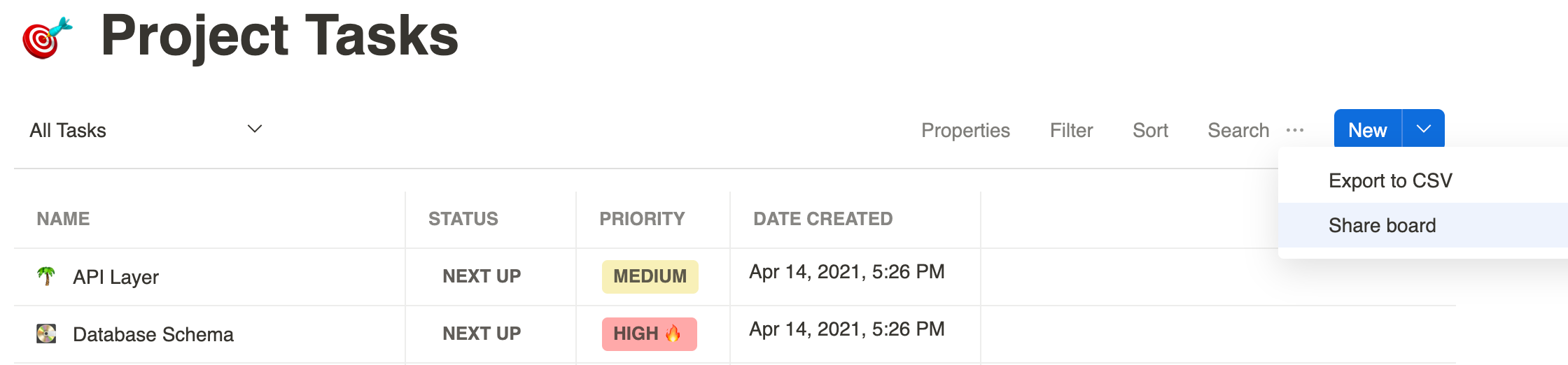Click the STATUS column header
This screenshot has height=365, width=1568.
coord(463,219)
